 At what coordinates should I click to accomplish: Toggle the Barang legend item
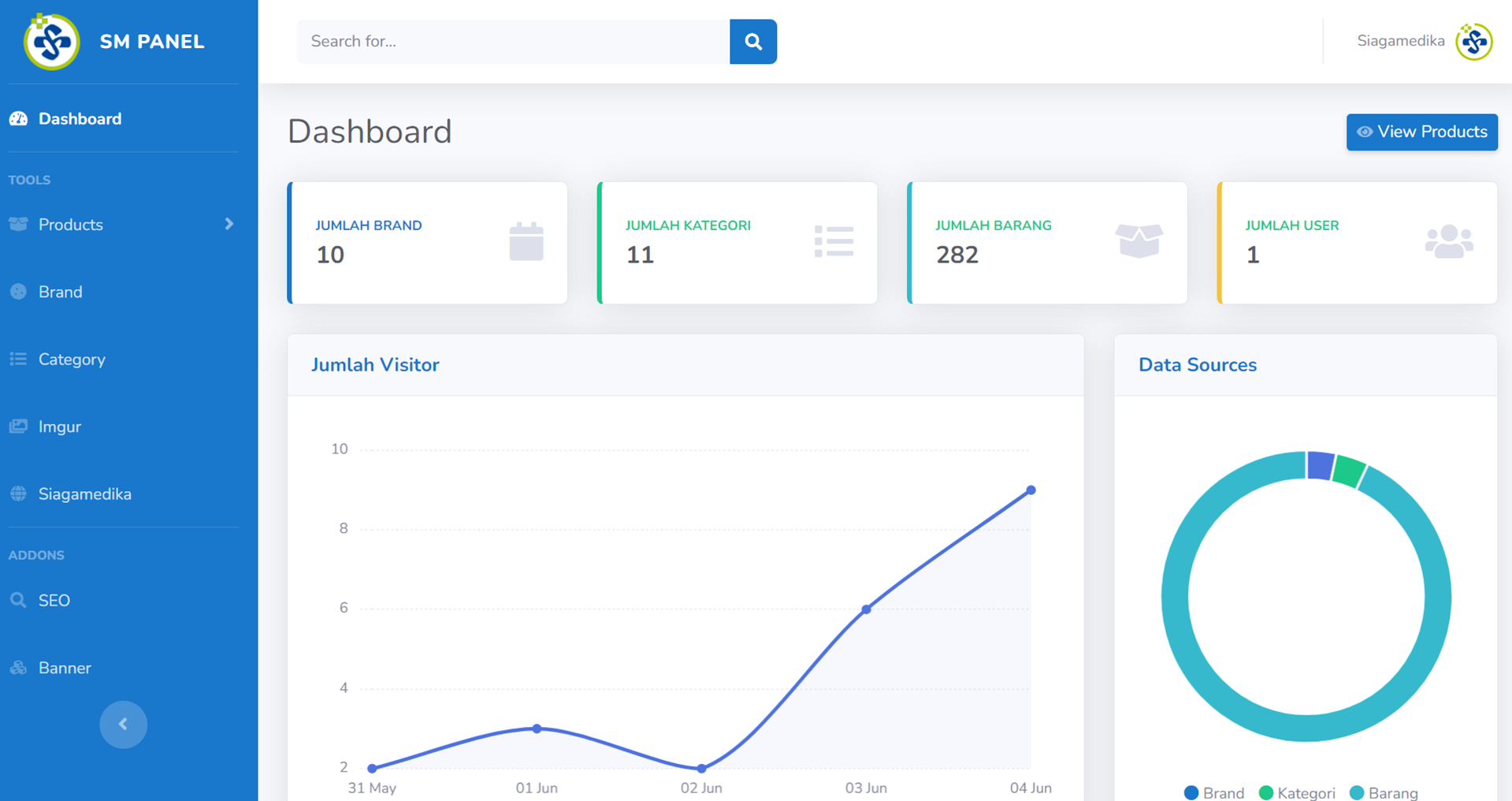coord(1384,792)
